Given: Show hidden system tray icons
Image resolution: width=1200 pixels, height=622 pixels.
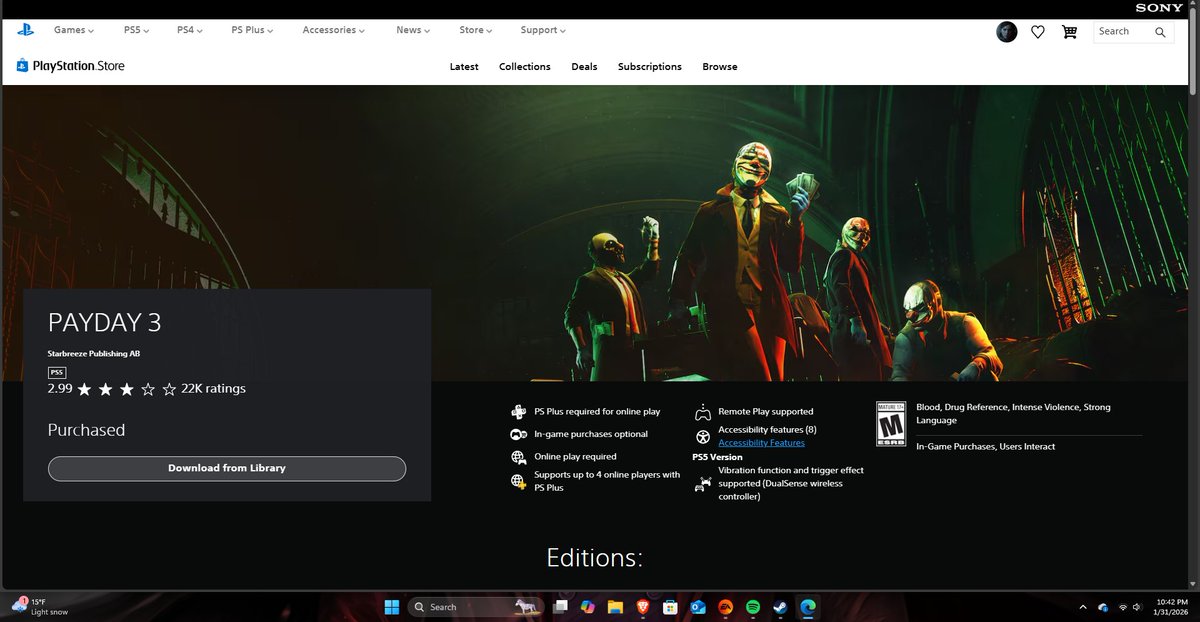Looking at the screenshot, I should tap(1083, 607).
